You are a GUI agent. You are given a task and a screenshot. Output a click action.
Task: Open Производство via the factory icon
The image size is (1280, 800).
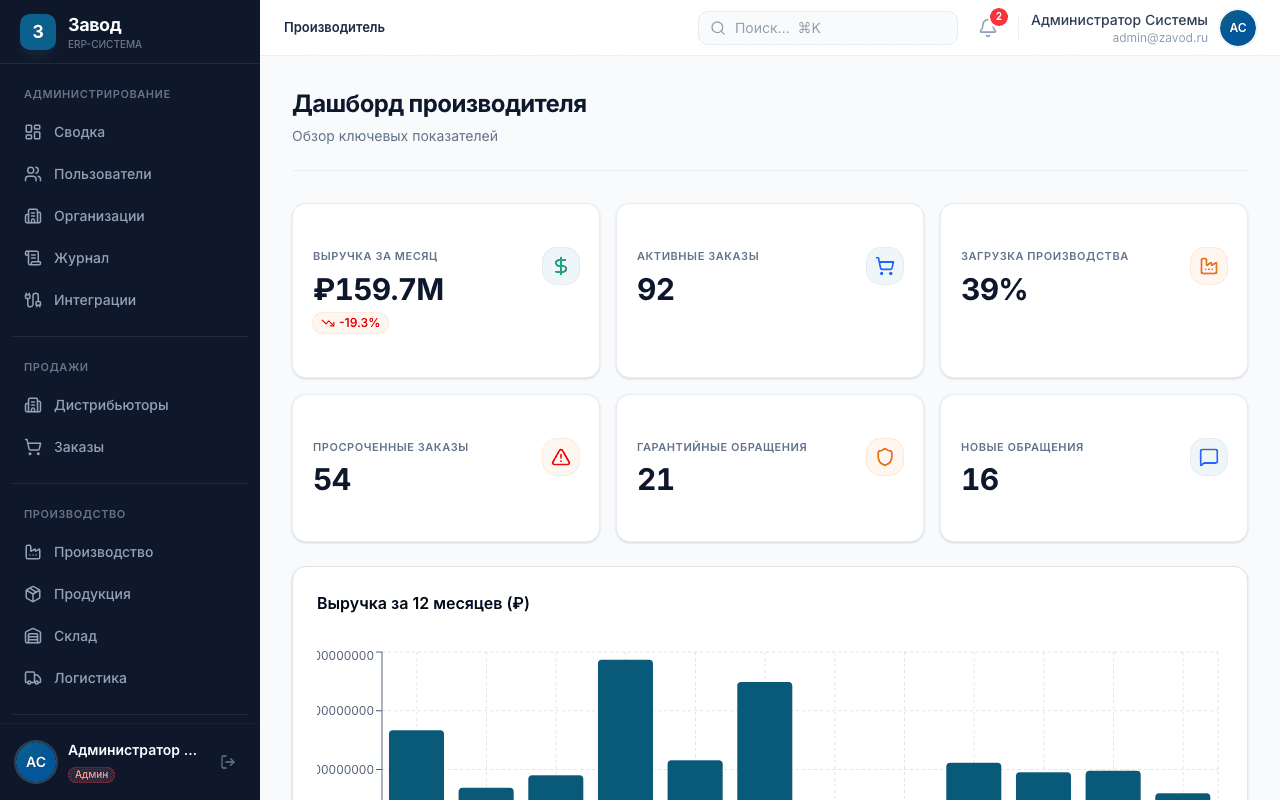click(31, 552)
